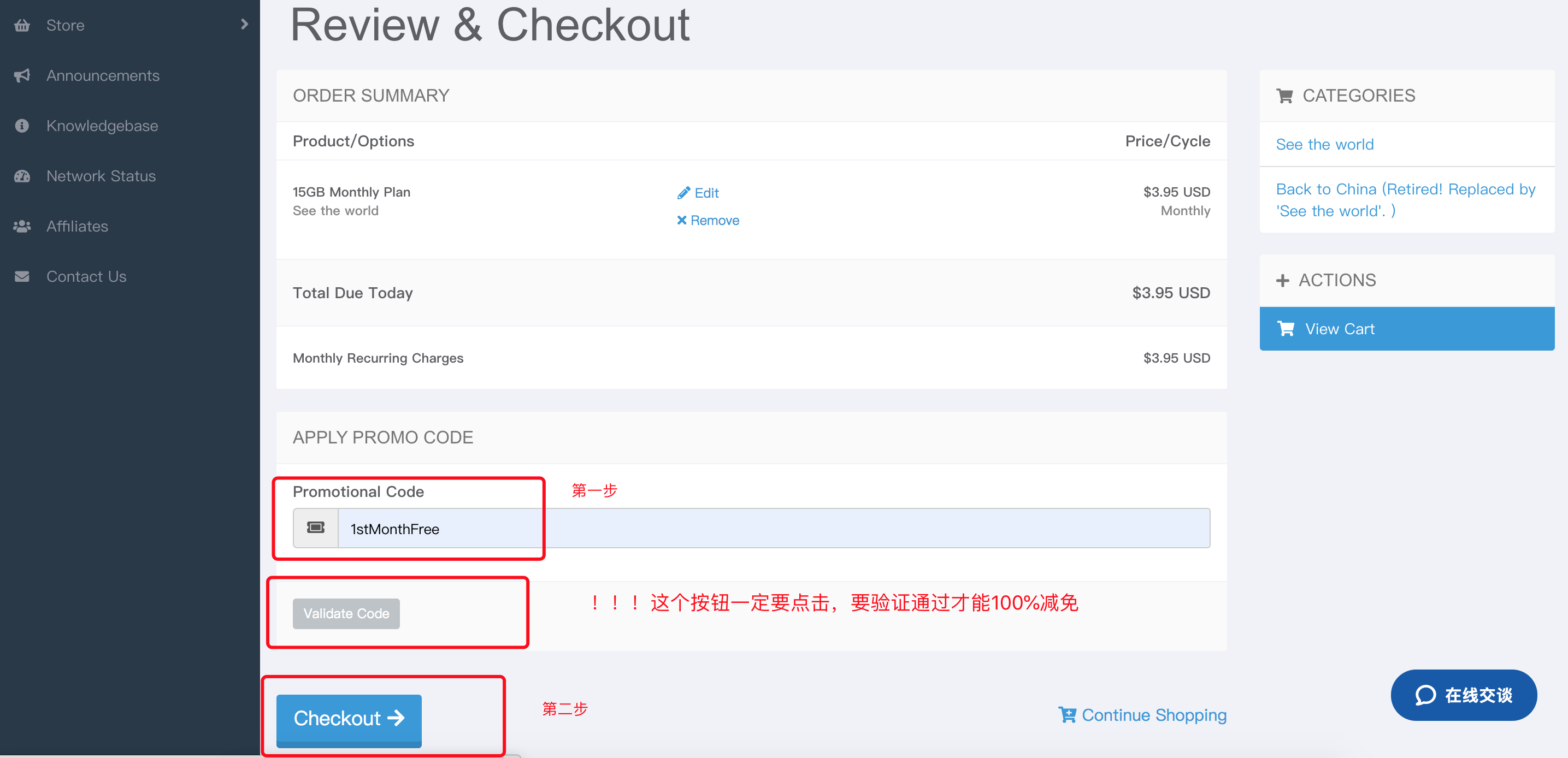
Task: Focus the Promotional Code input field
Action: click(773, 528)
